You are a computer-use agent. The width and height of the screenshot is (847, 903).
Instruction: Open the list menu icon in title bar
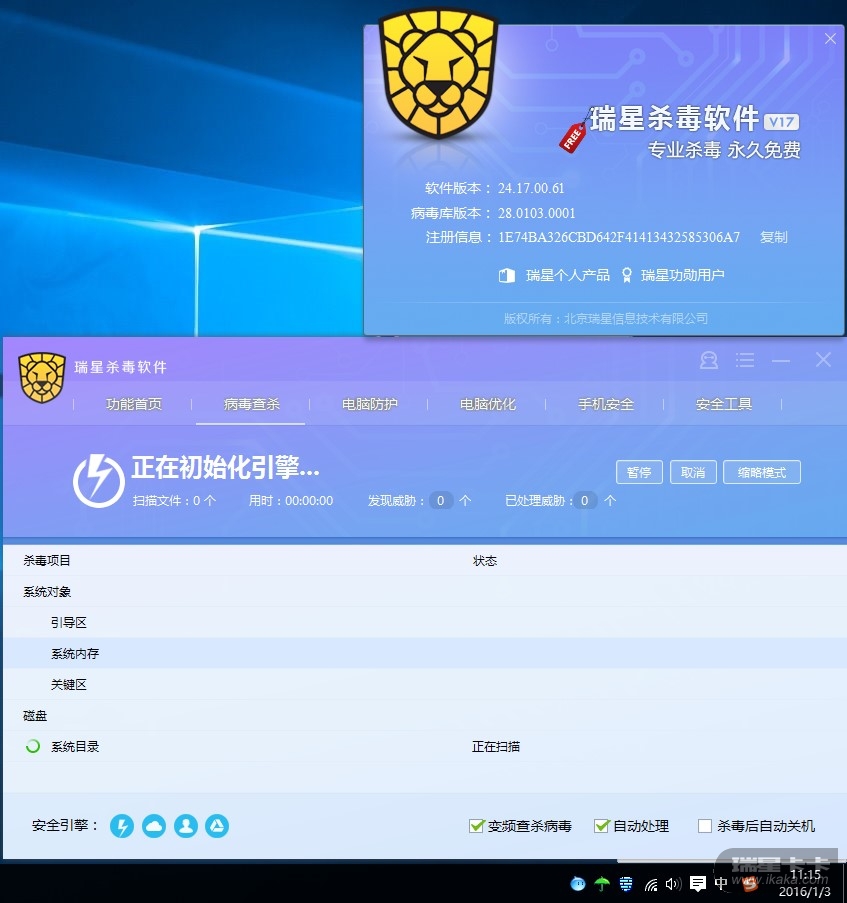[x=745, y=361]
